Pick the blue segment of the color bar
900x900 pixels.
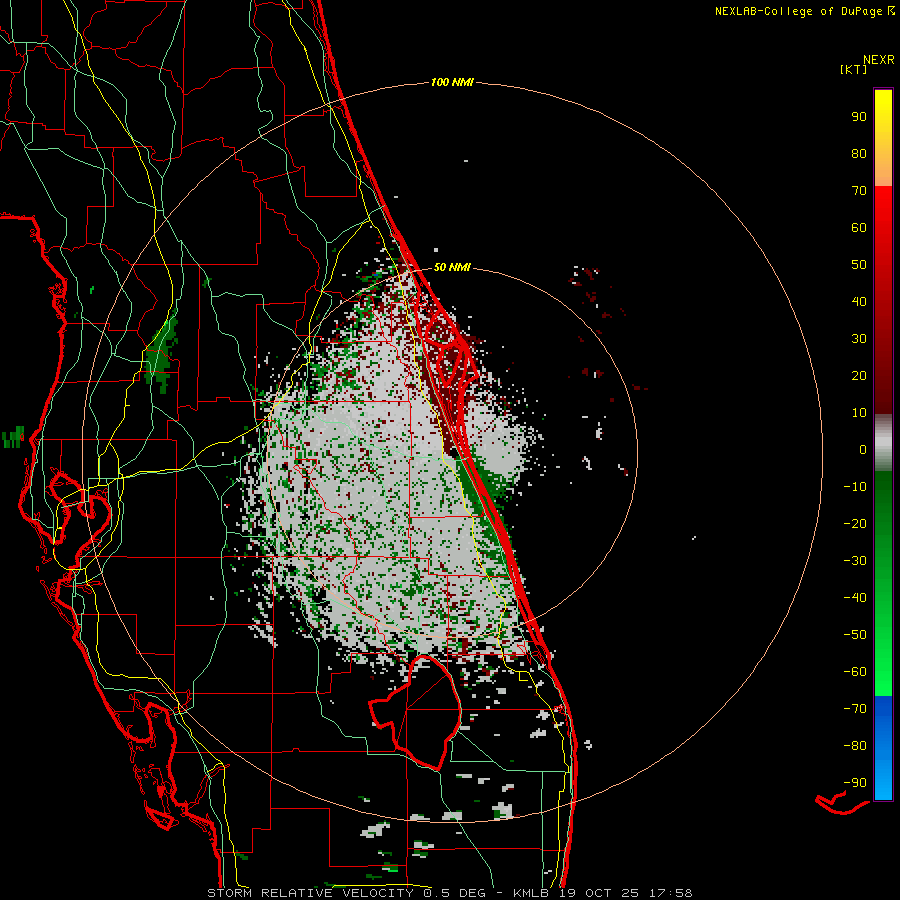click(x=883, y=748)
